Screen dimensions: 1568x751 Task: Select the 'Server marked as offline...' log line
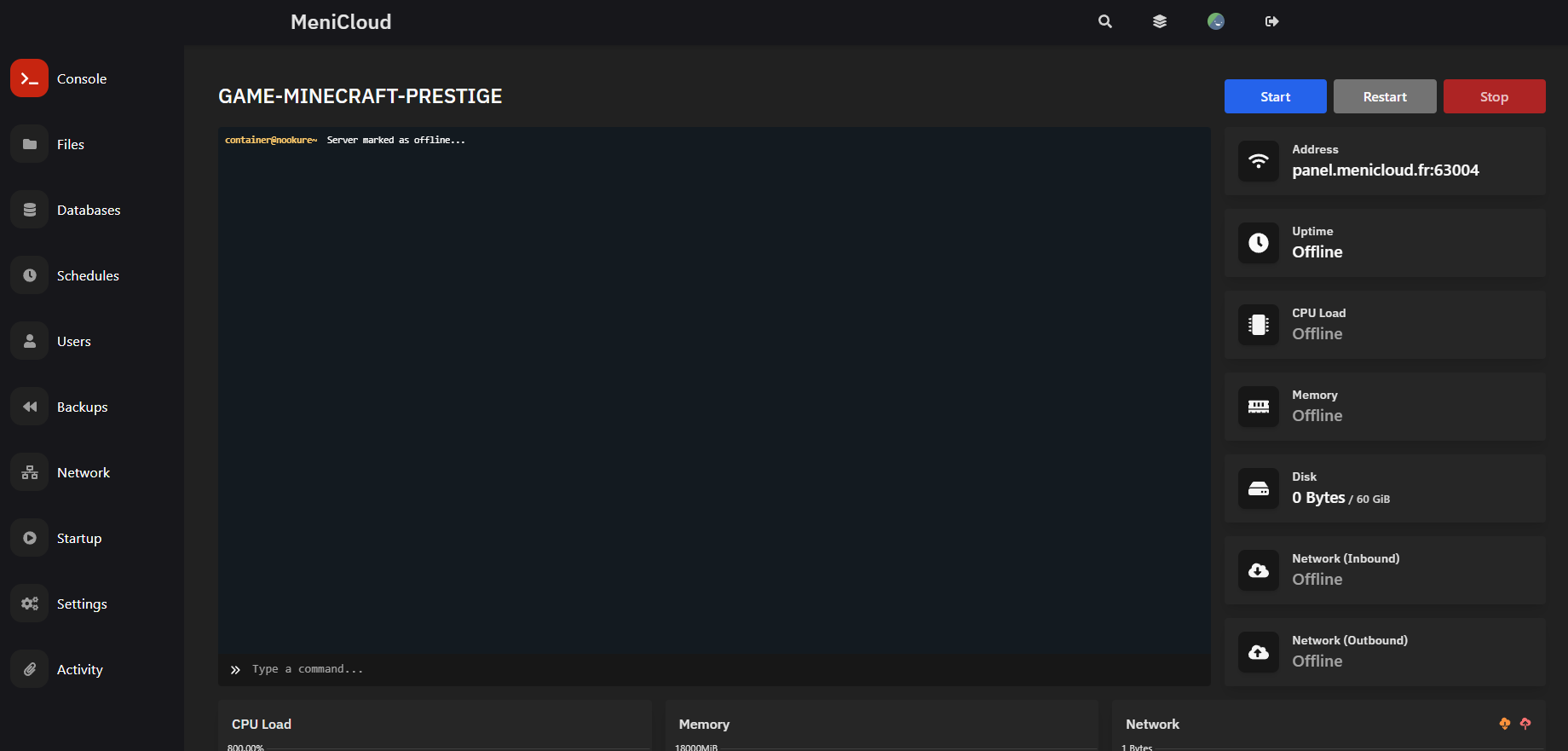coord(396,140)
